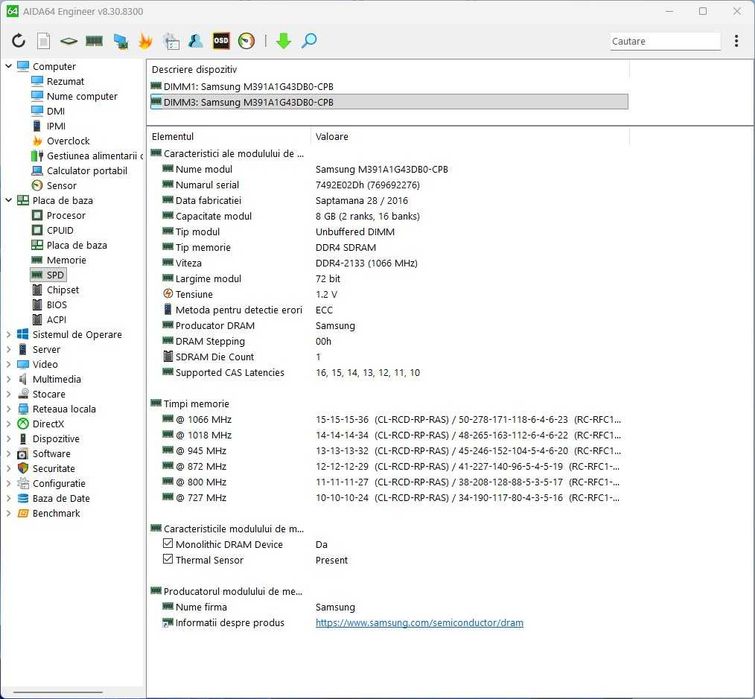Click the tree panel horizontal scrollbar
Viewport: 755px width, 699px height.
tap(58, 692)
